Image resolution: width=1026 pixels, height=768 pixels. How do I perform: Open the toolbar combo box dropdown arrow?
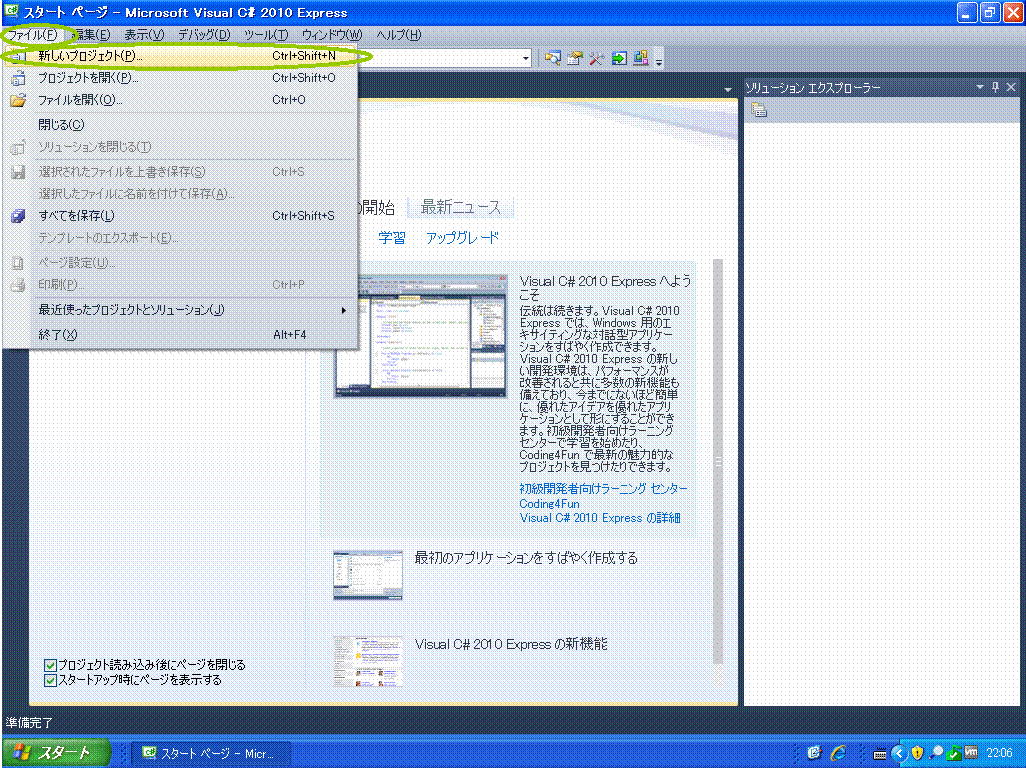click(x=525, y=59)
